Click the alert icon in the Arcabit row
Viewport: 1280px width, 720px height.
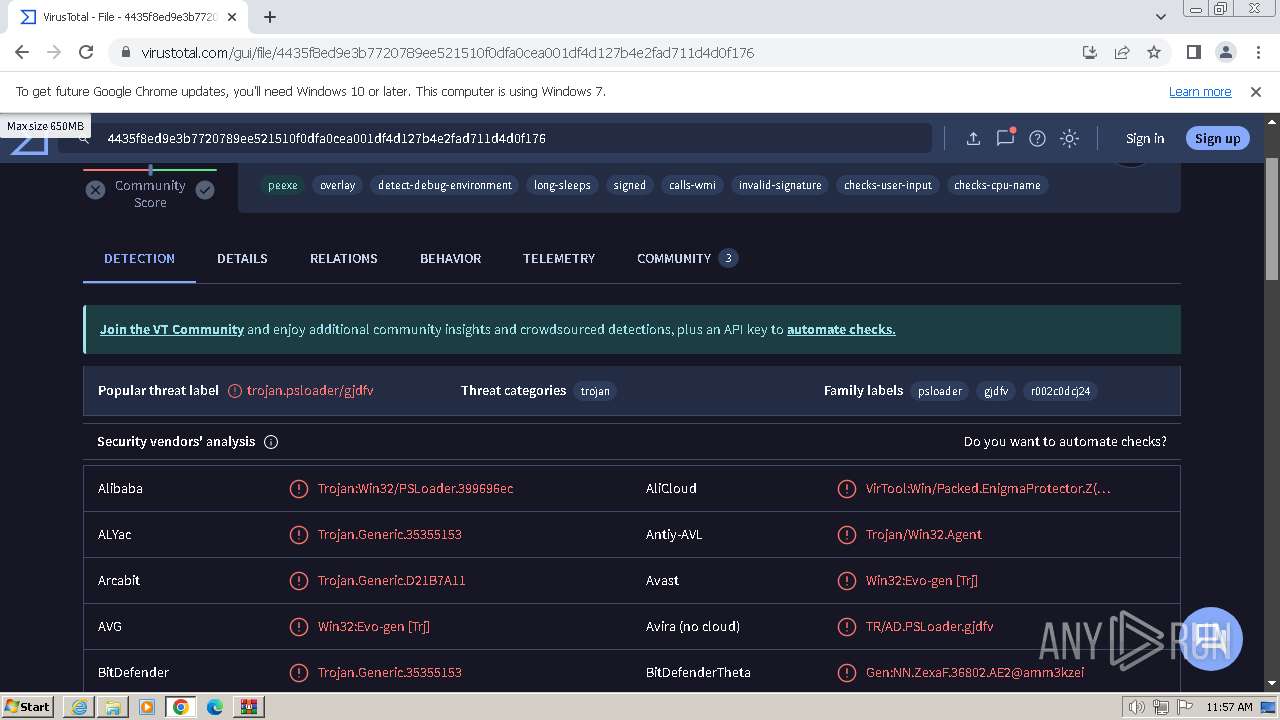point(298,581)
